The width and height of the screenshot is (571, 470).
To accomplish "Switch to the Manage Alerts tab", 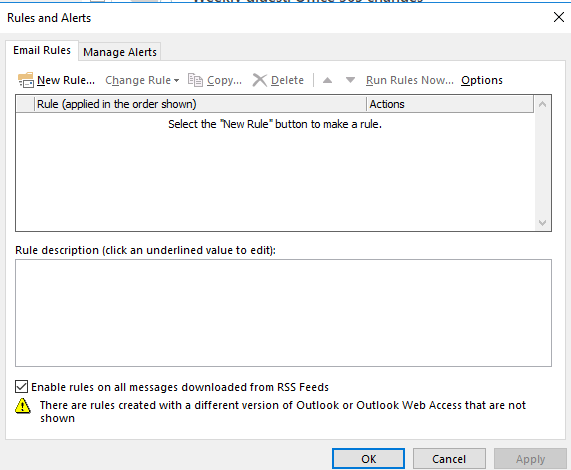I will click(120, 52).
